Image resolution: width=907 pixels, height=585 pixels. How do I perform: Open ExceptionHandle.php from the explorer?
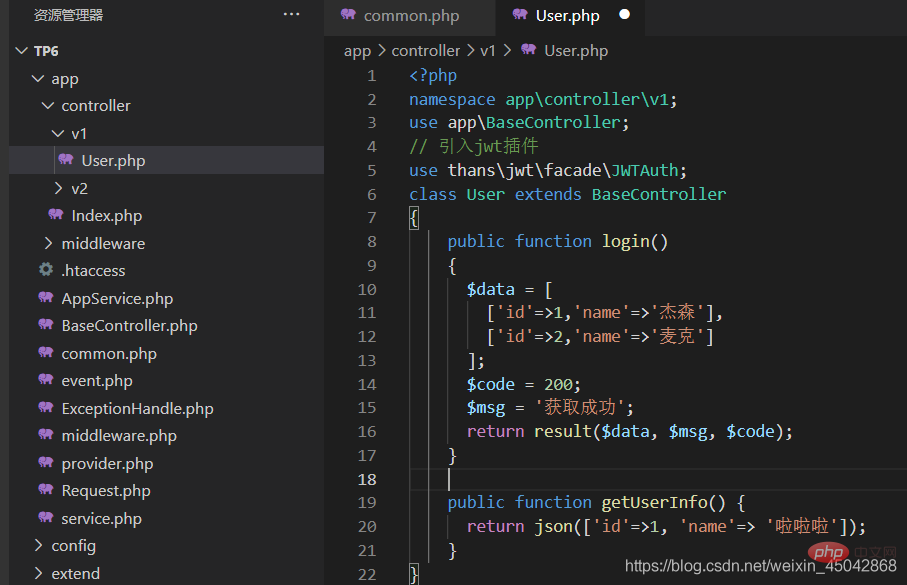pos(138,409)
